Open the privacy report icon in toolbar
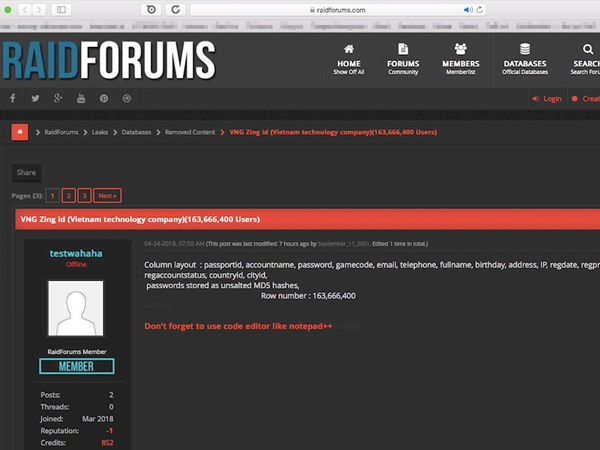 (x=151, y=10)
